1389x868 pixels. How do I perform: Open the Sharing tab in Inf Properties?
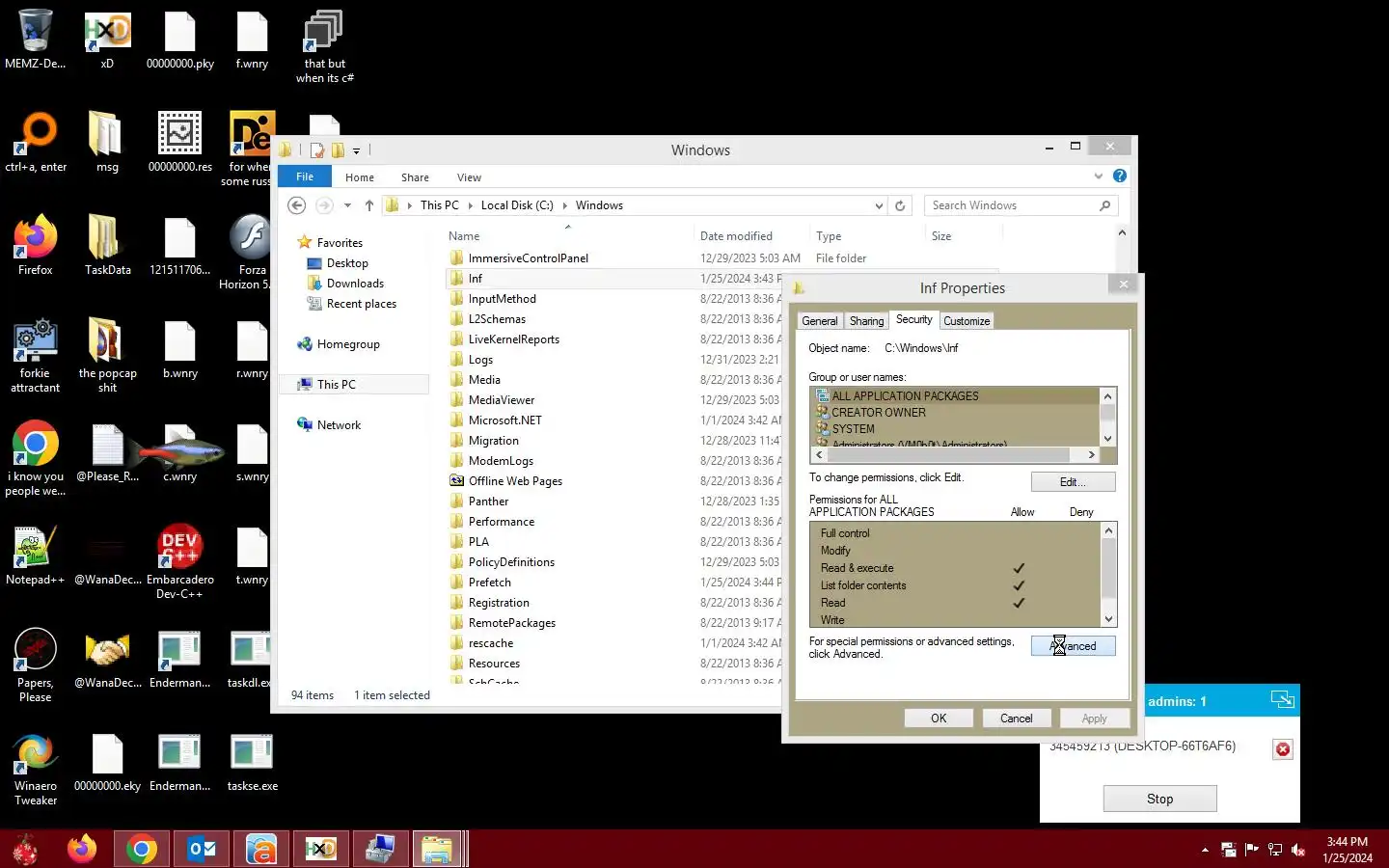[866, 321]
